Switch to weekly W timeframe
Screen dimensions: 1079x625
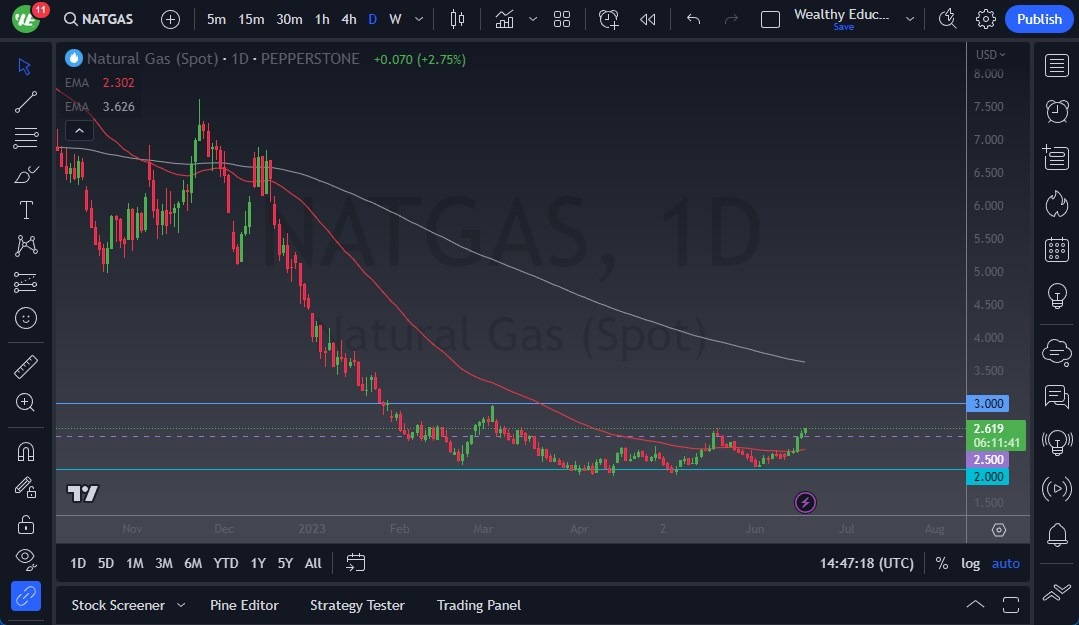[x=395, y=19]
